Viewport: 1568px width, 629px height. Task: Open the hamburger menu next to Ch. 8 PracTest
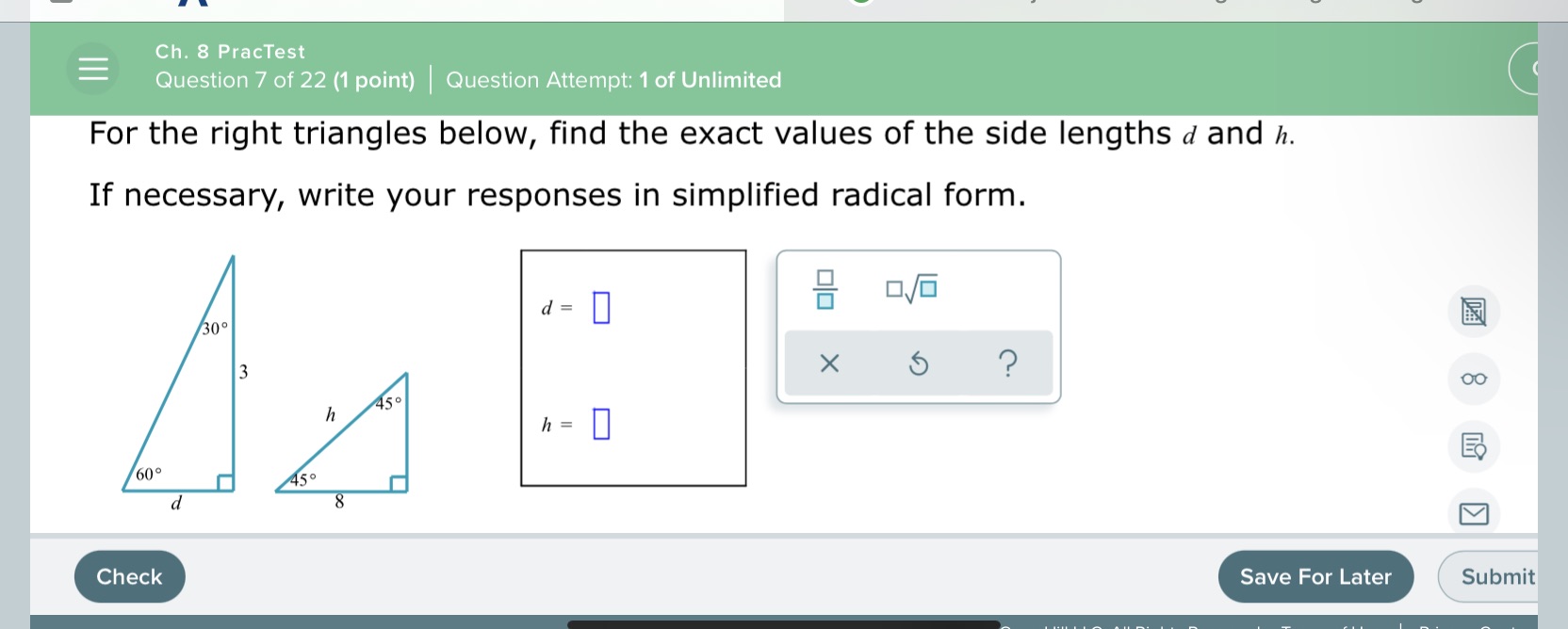point(91,69)
